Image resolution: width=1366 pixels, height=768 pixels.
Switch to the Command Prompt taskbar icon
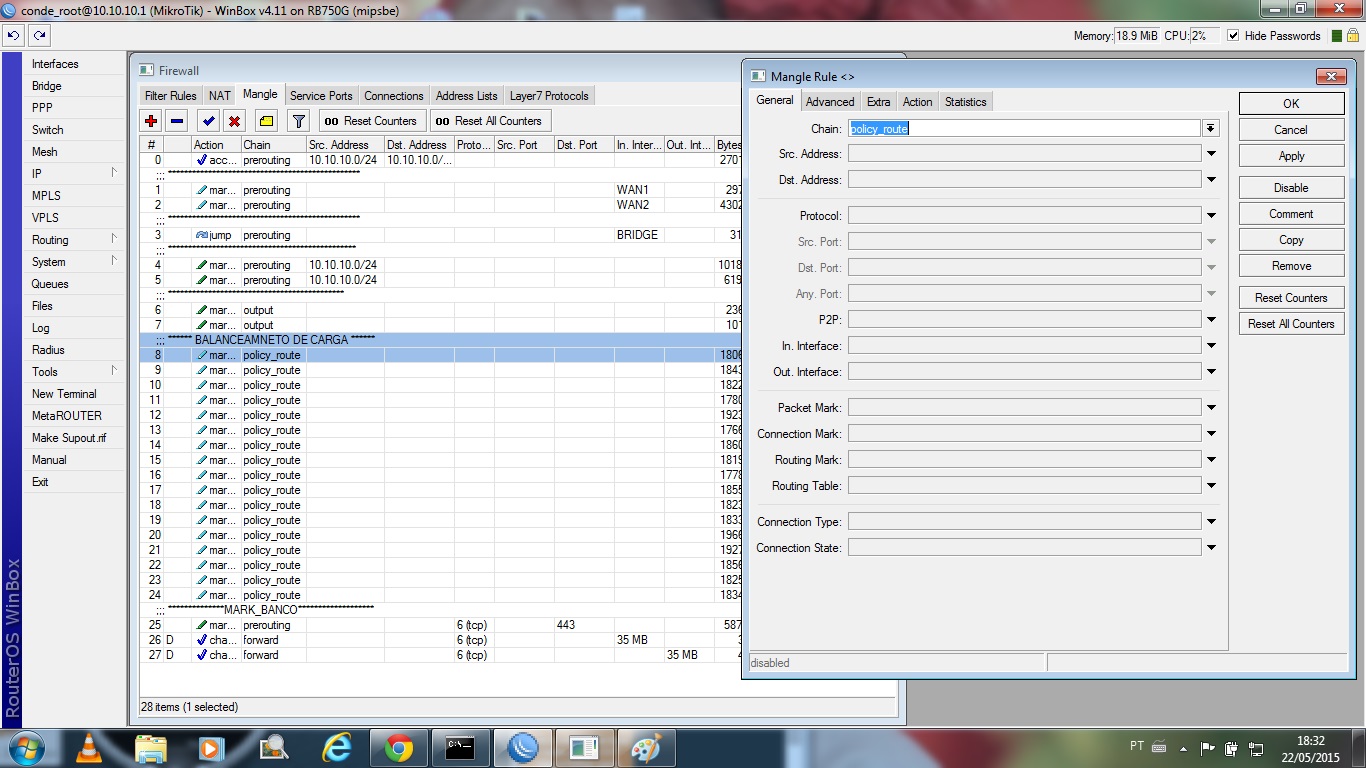point(461,748)
